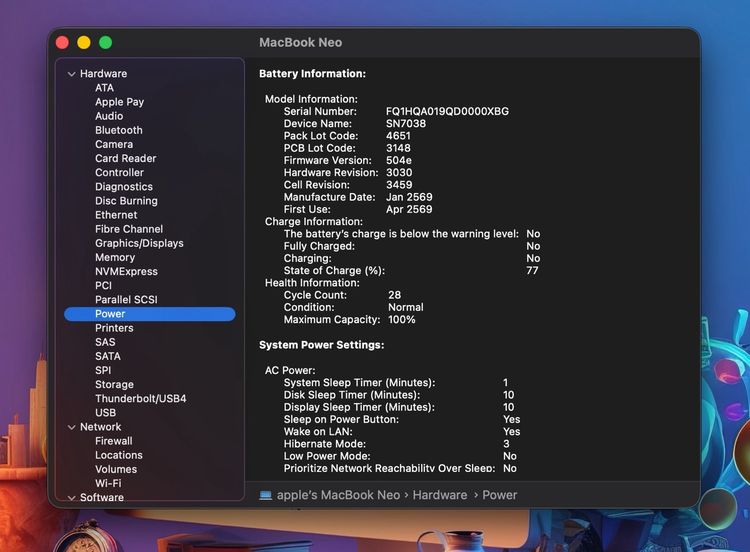Select SAS in the sidebar

105,342
